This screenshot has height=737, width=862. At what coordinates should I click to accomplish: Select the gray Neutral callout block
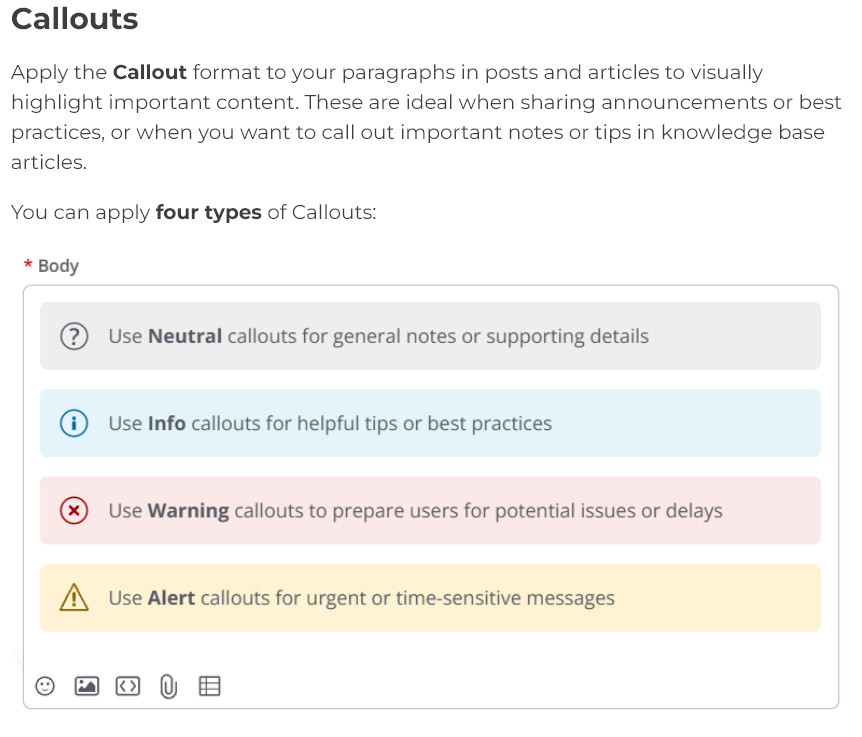coord(430,336)
